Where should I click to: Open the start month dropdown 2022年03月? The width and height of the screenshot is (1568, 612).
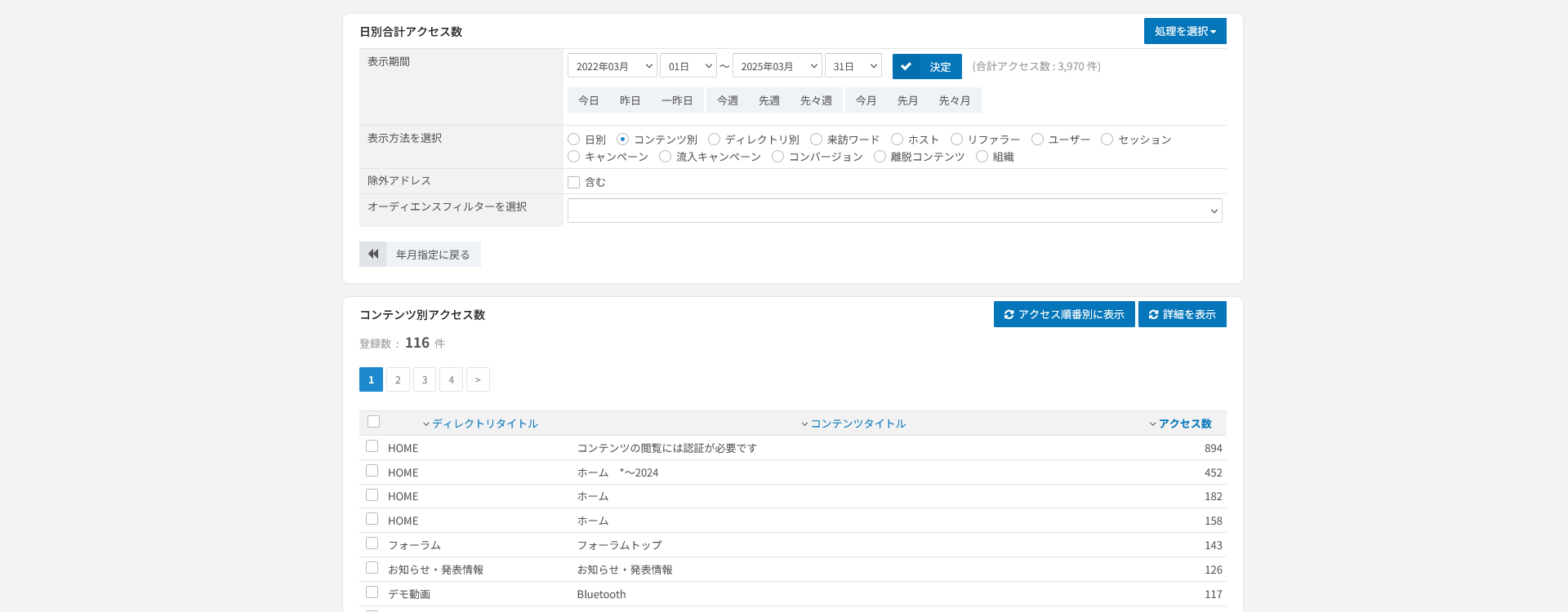pos(612,66)
